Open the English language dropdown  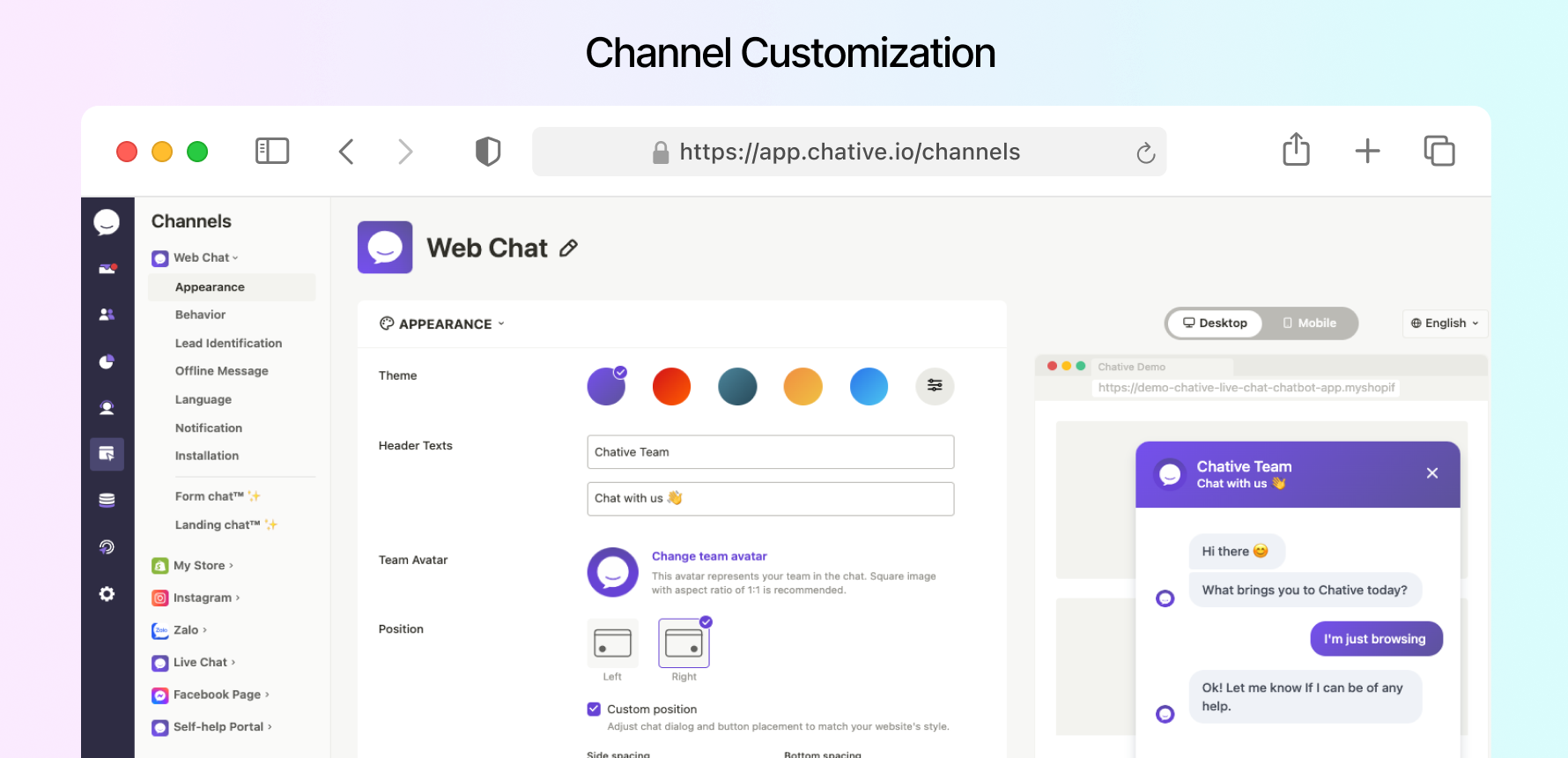(1445, 323)
